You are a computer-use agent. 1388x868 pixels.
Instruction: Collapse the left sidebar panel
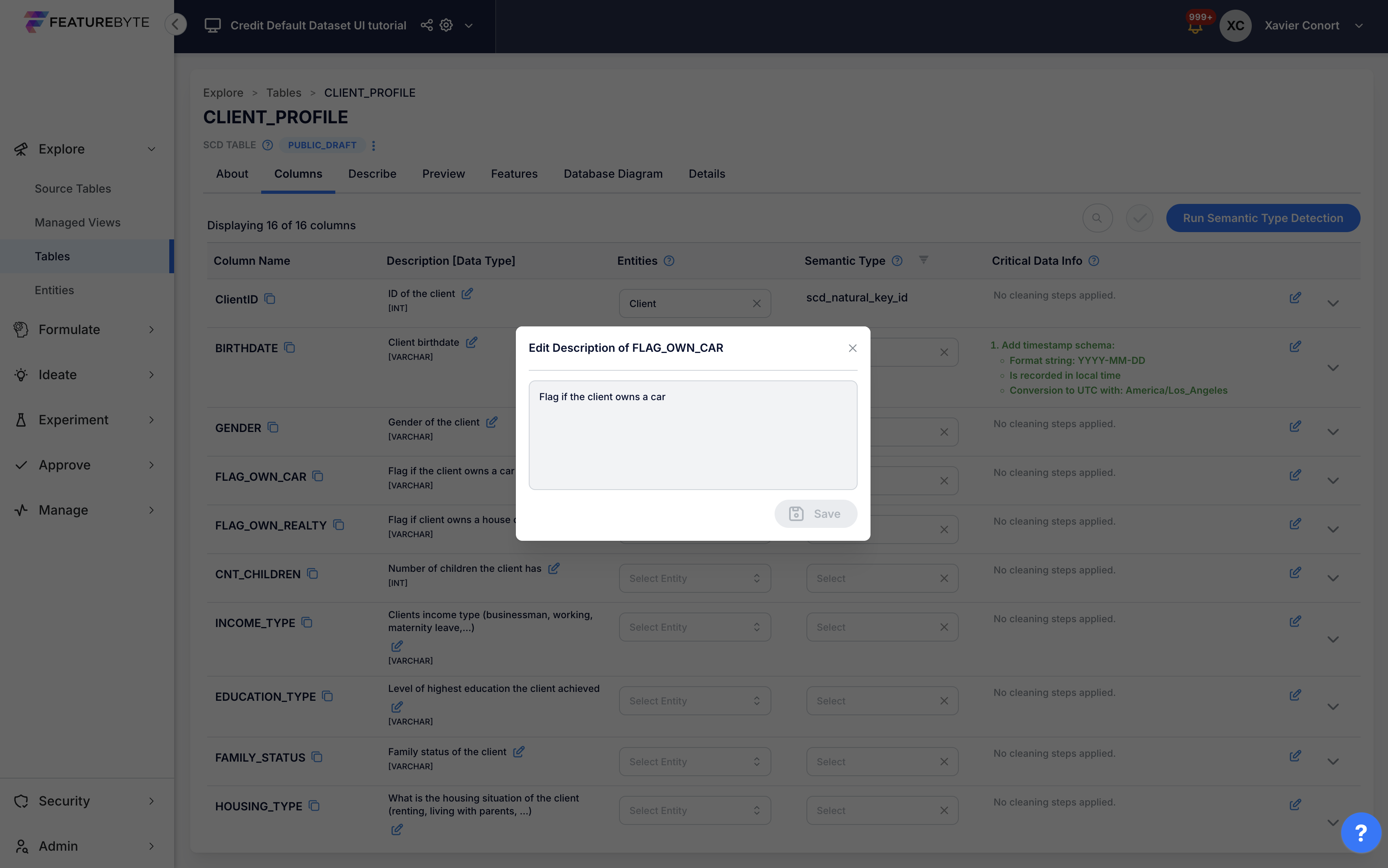click(x=176, y=24)
